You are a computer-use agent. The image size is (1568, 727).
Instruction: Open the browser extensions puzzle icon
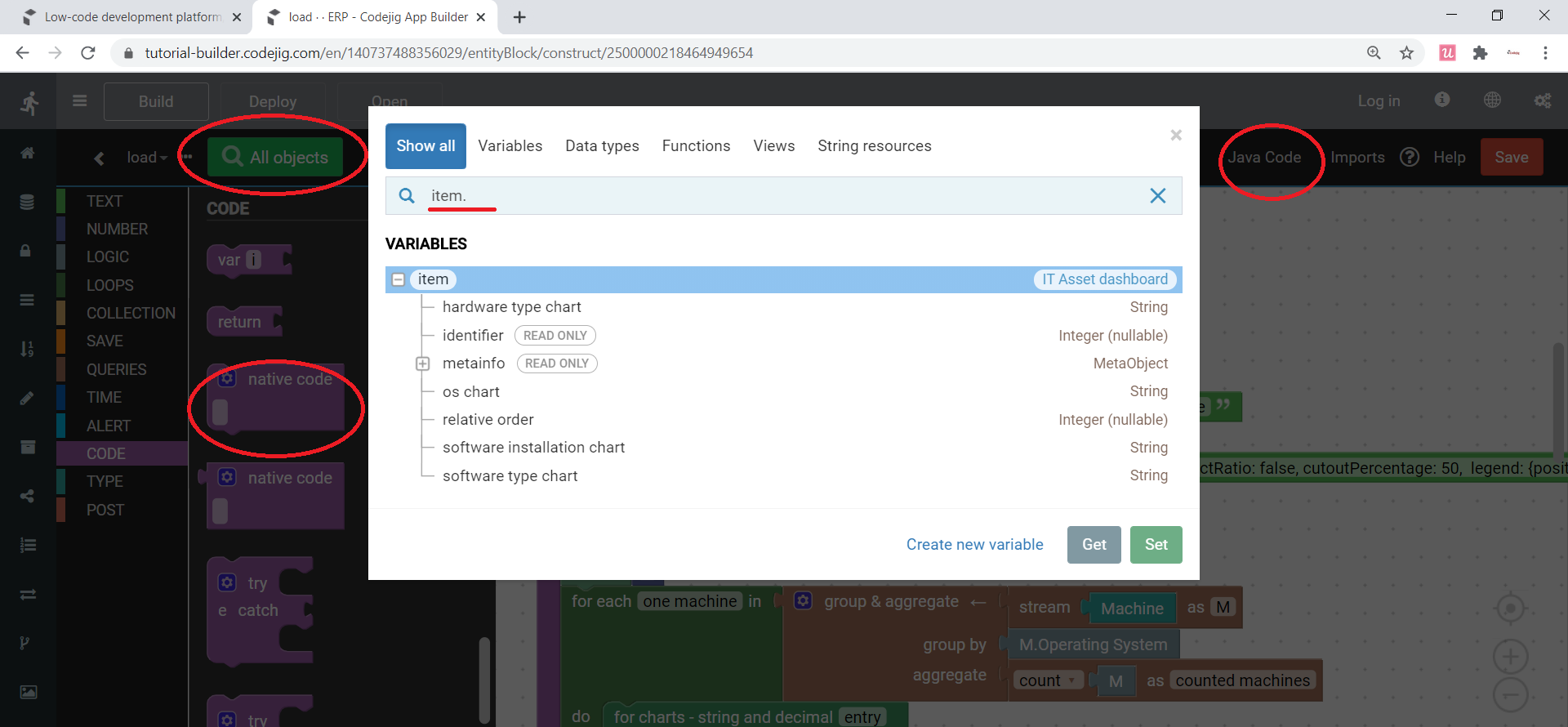(1480, 53)
